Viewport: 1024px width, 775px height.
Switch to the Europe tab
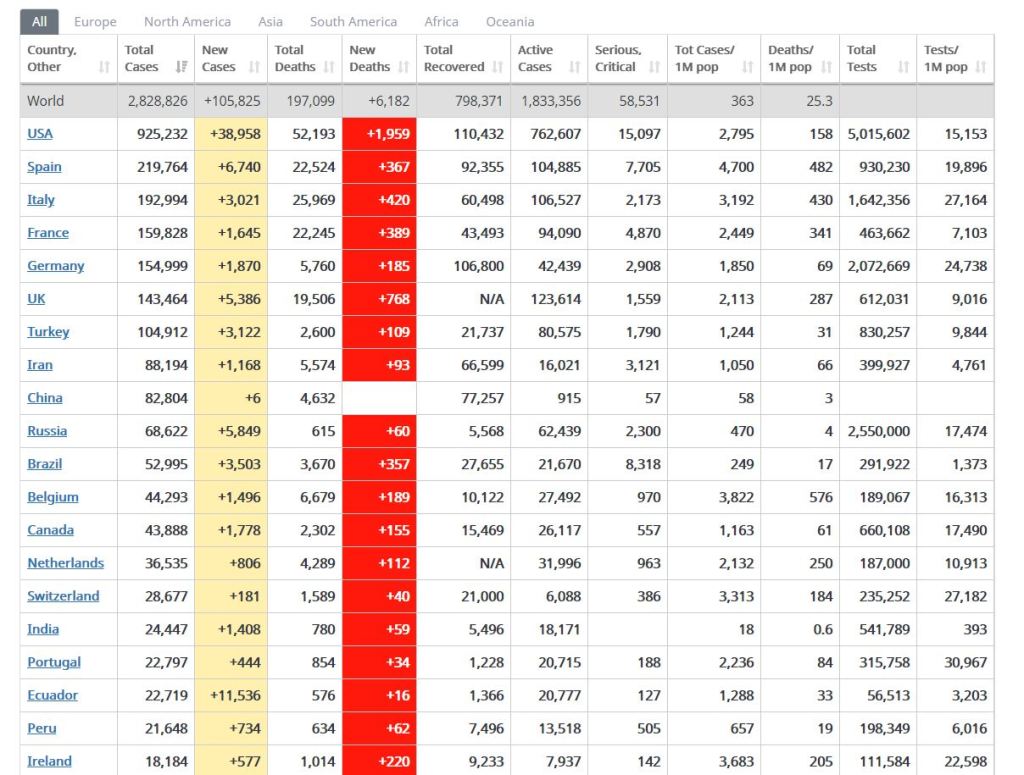[x=95, y=21]
